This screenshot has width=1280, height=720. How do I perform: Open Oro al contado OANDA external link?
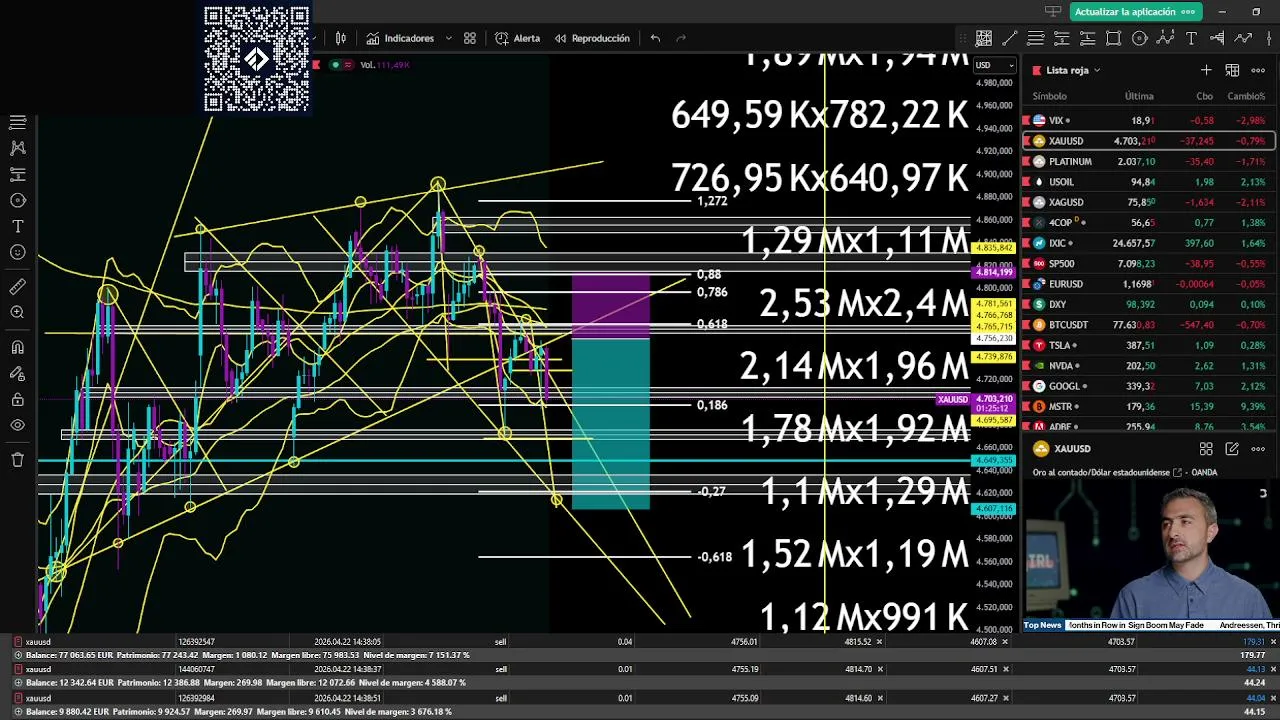click(x=1177, y=472)
